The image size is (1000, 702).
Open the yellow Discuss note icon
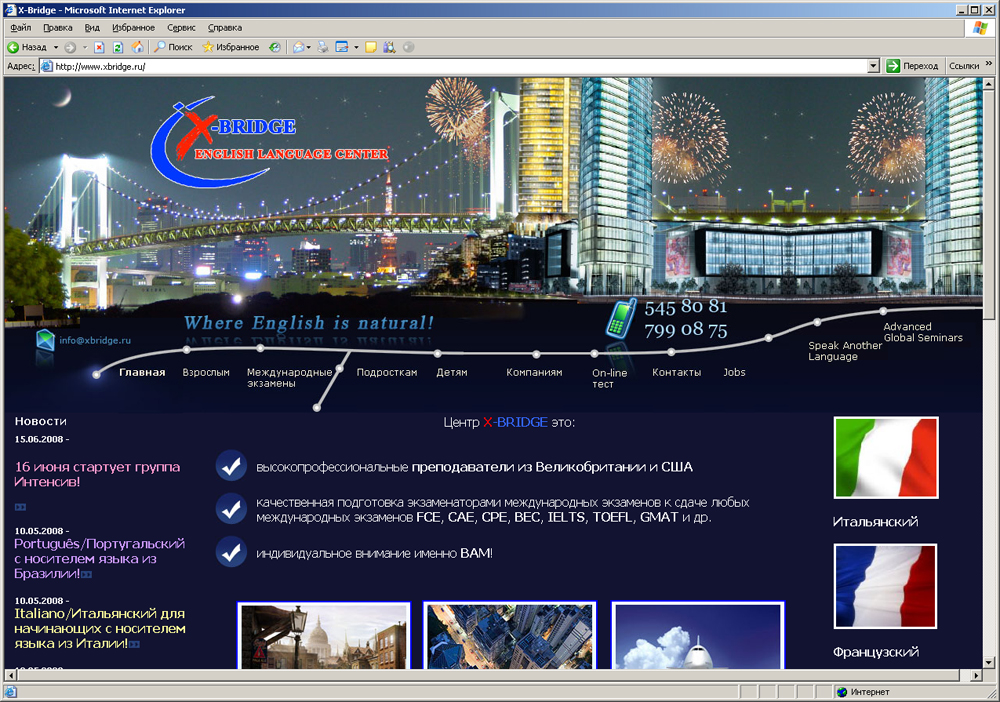[x=371, y=47]
